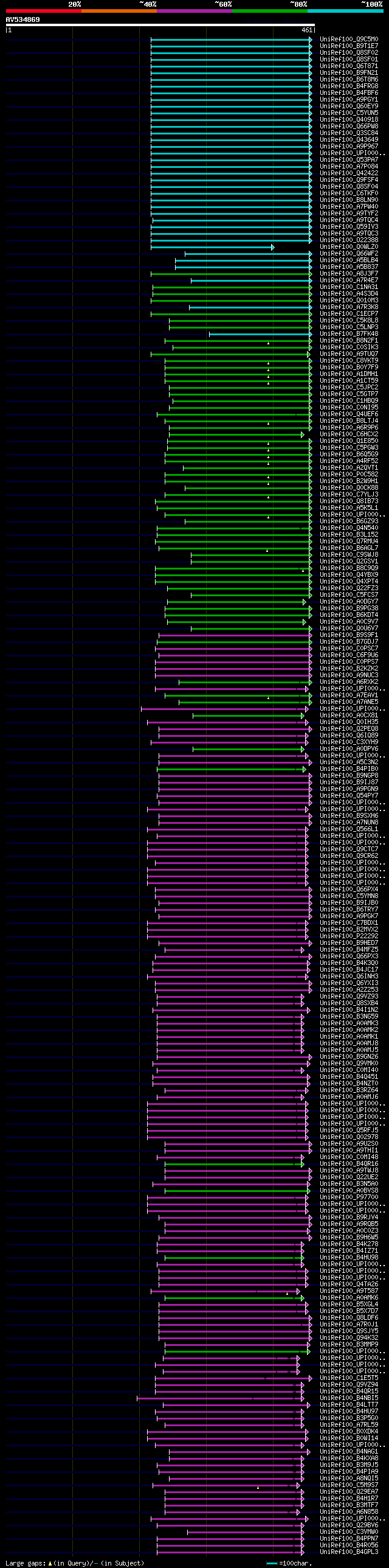This screenshot has height=1568, width=389.
Task: Click UniRef100_B4FRG8 label
Action: click(349, 86)
